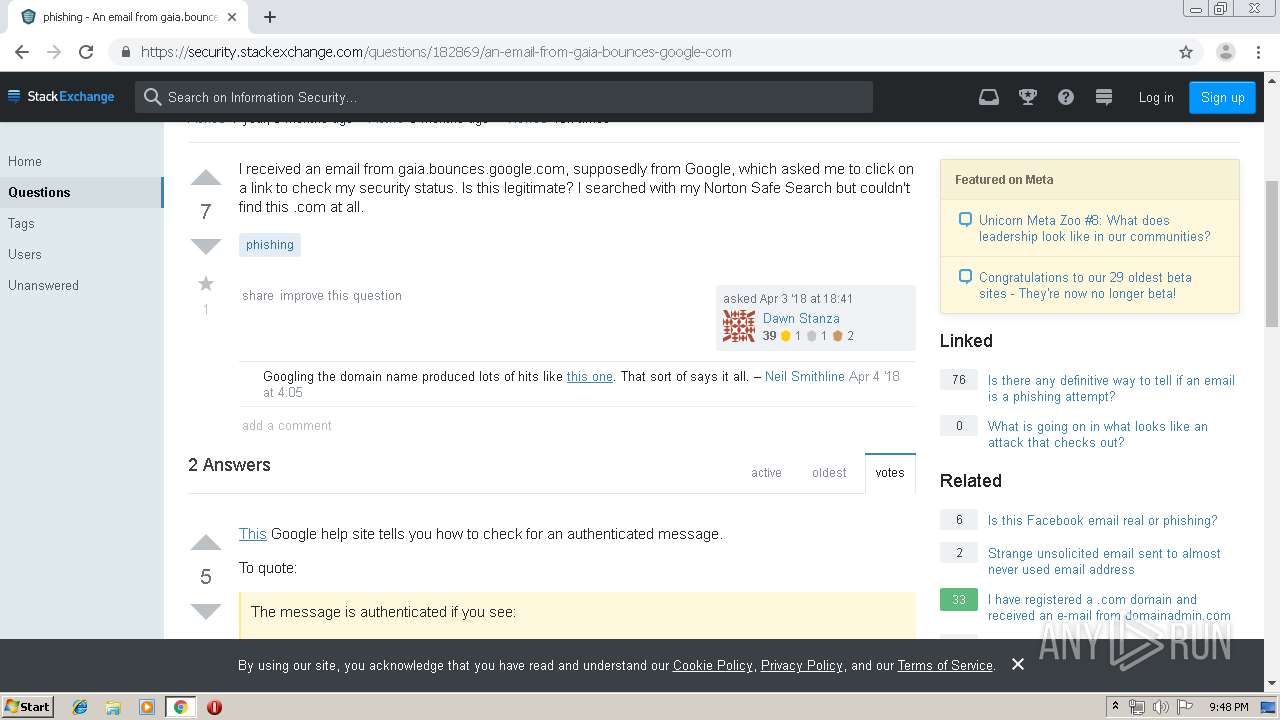The image size is (1280, 720).
Task: Open Unicorn Meta Zoo #8 post
Action: (x=1095, y=228)
